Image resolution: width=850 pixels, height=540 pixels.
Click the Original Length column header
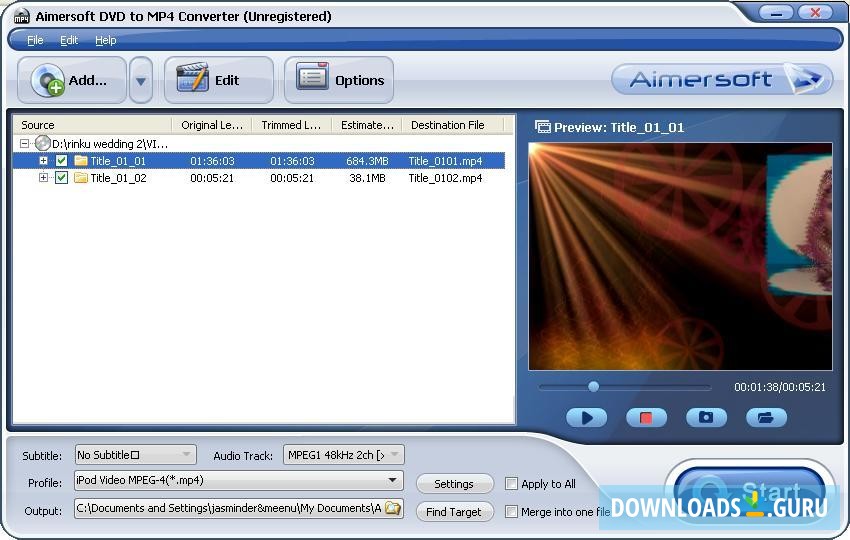pos(211,125)
